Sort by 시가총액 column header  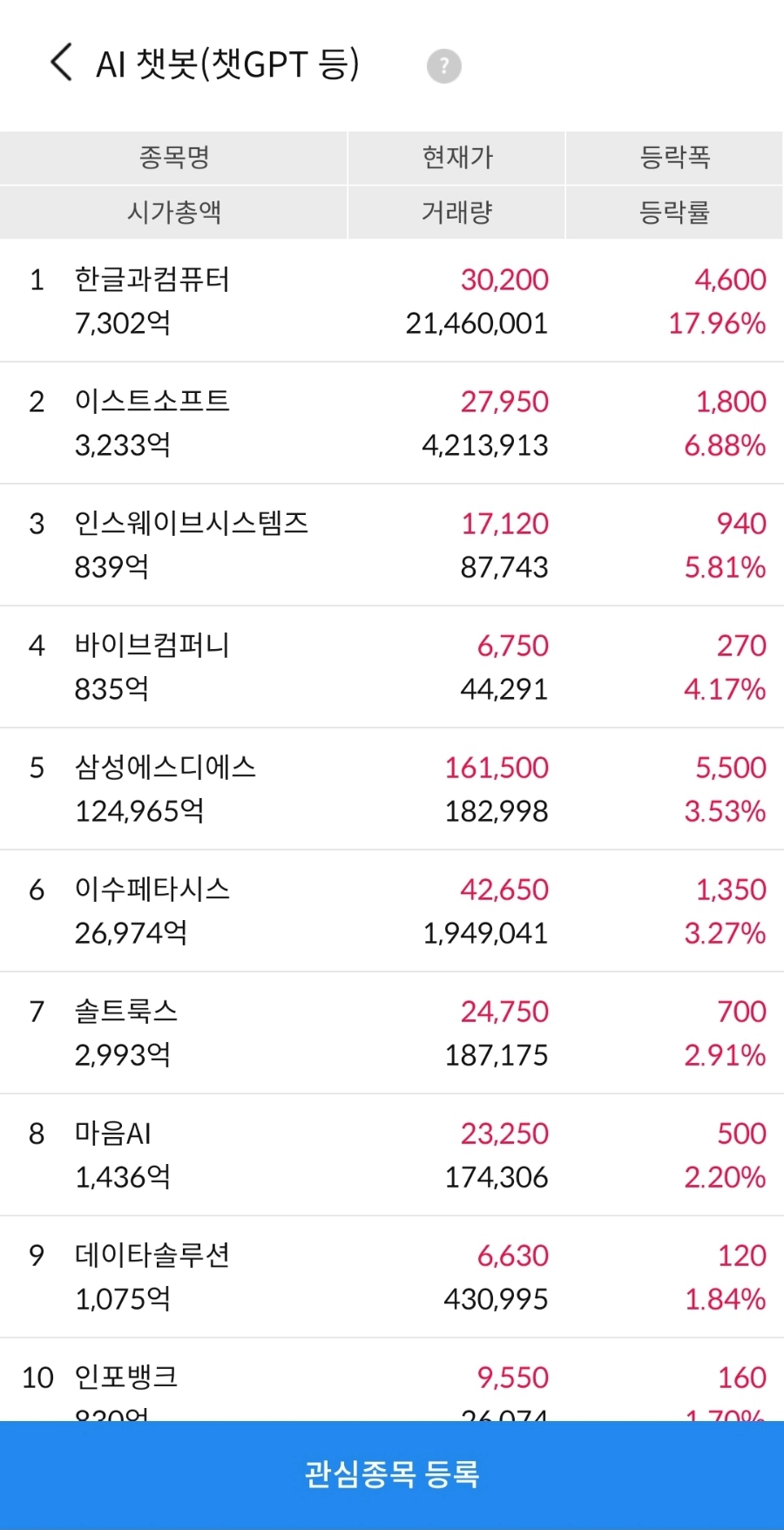click(174, 212)
